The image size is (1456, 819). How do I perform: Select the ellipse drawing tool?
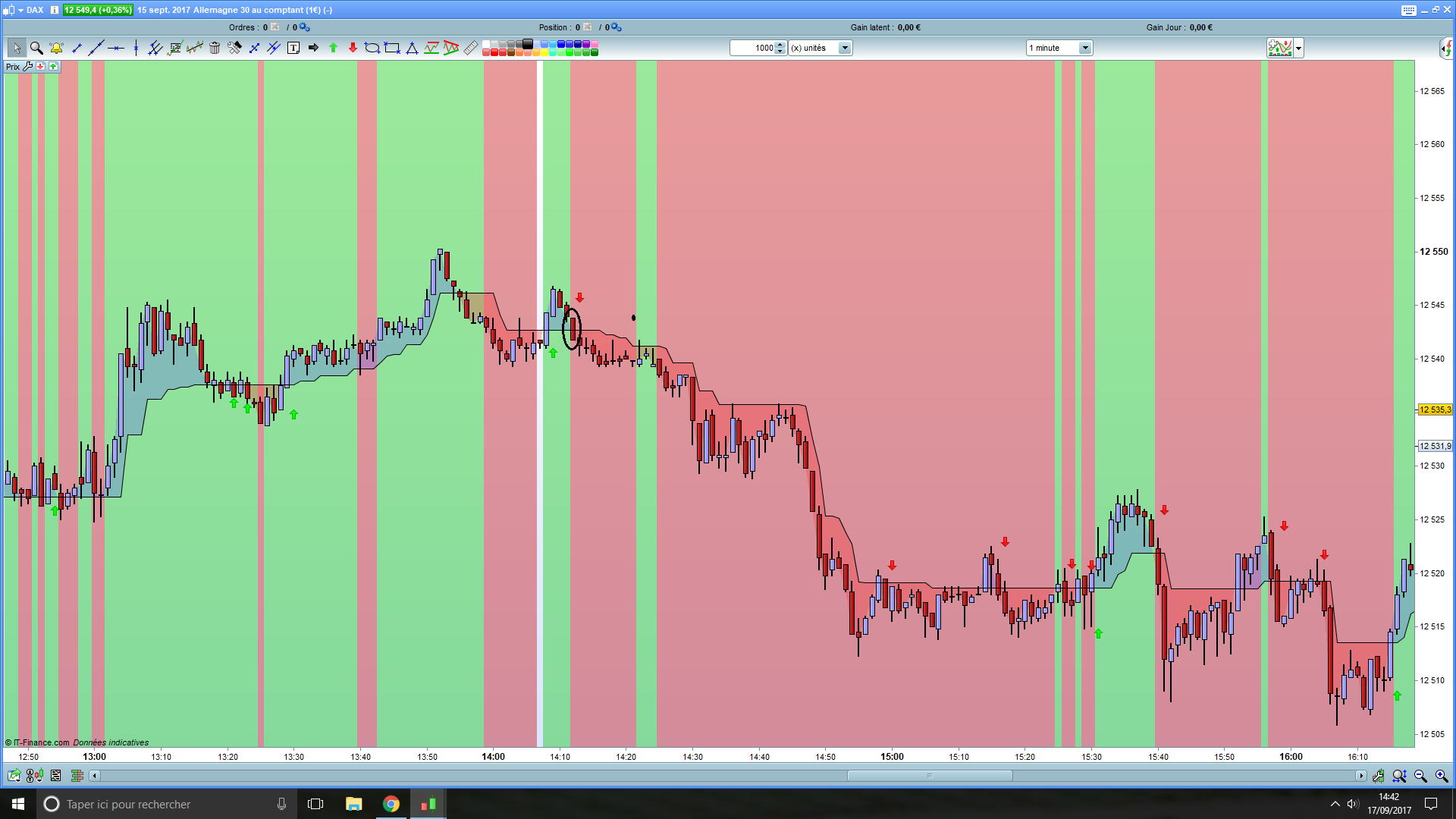click(x=372, y=48)
